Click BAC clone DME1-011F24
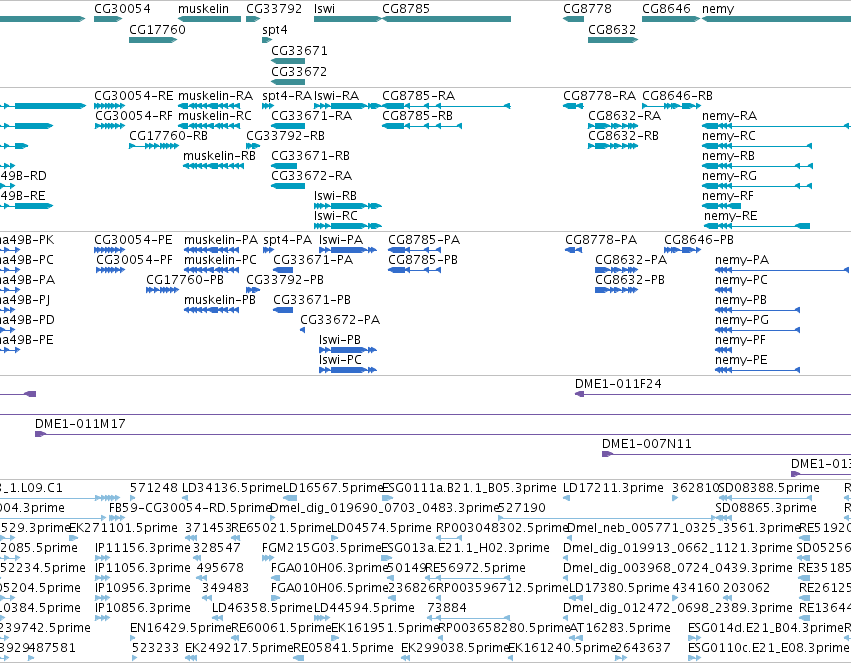The width and height of the screenshot is (851, 663). coord(618,384)
